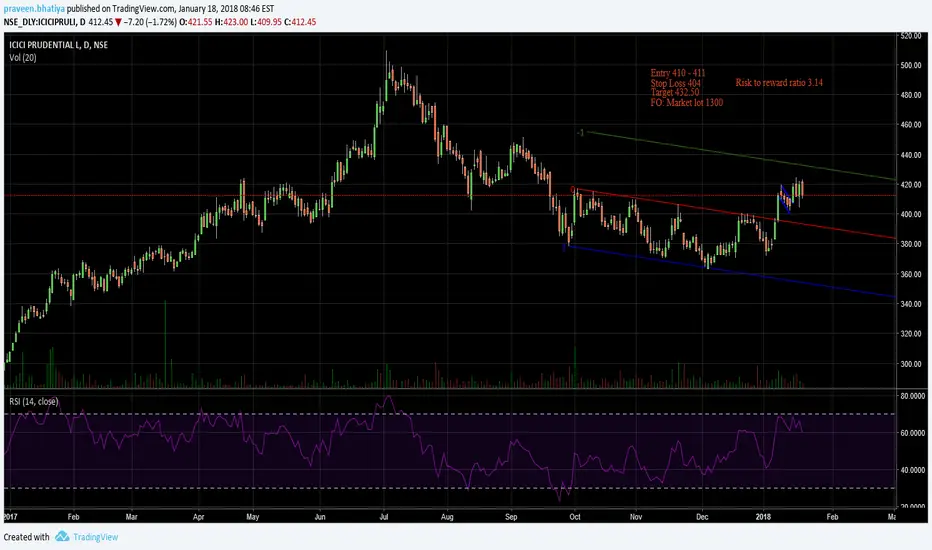Select the 'Risk to reward ratio 3.14' note
Image resolution: width=932 pixels, height=550 pixels.
tap(779, 83)
